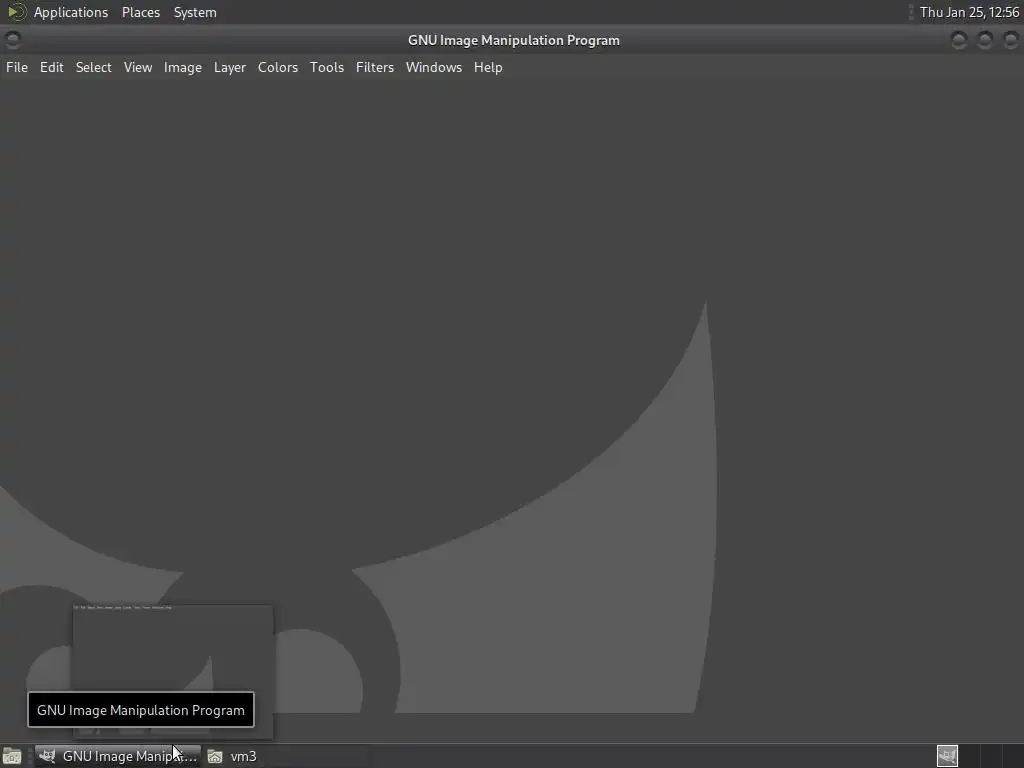Open the Layer menu
The height and width of the screenshot is (768, 1024).
pyautogui.click(x=230, y=67)
